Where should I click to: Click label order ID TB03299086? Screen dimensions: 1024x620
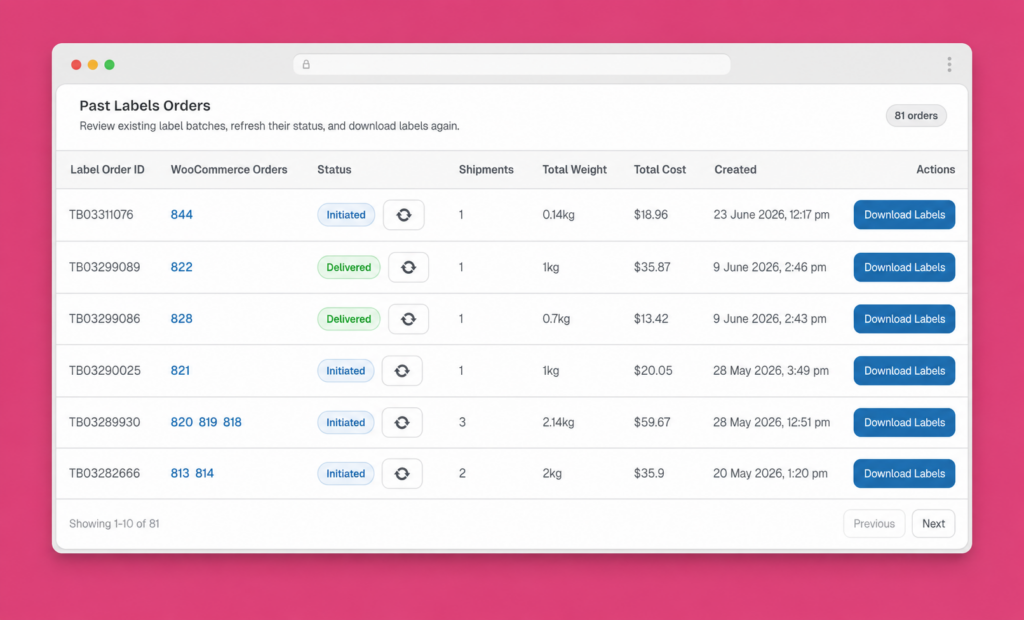click(x=104, y=319)
